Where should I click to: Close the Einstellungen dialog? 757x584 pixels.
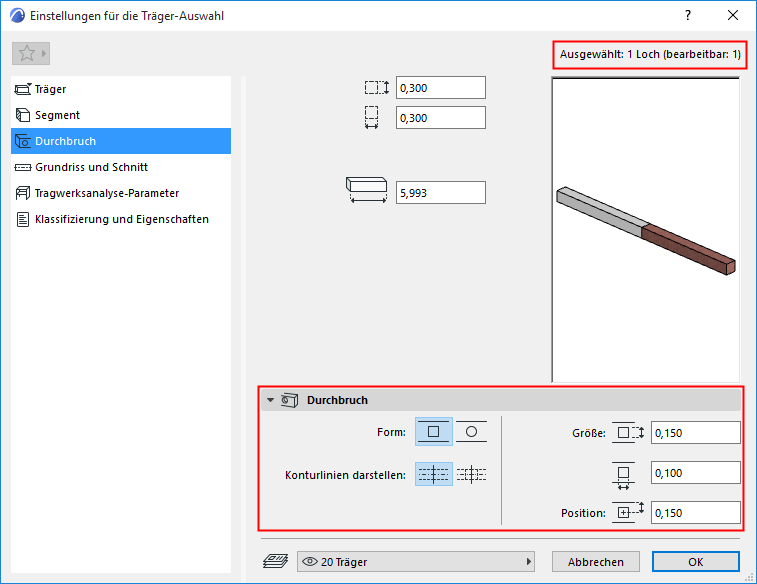tap(733, 15)
